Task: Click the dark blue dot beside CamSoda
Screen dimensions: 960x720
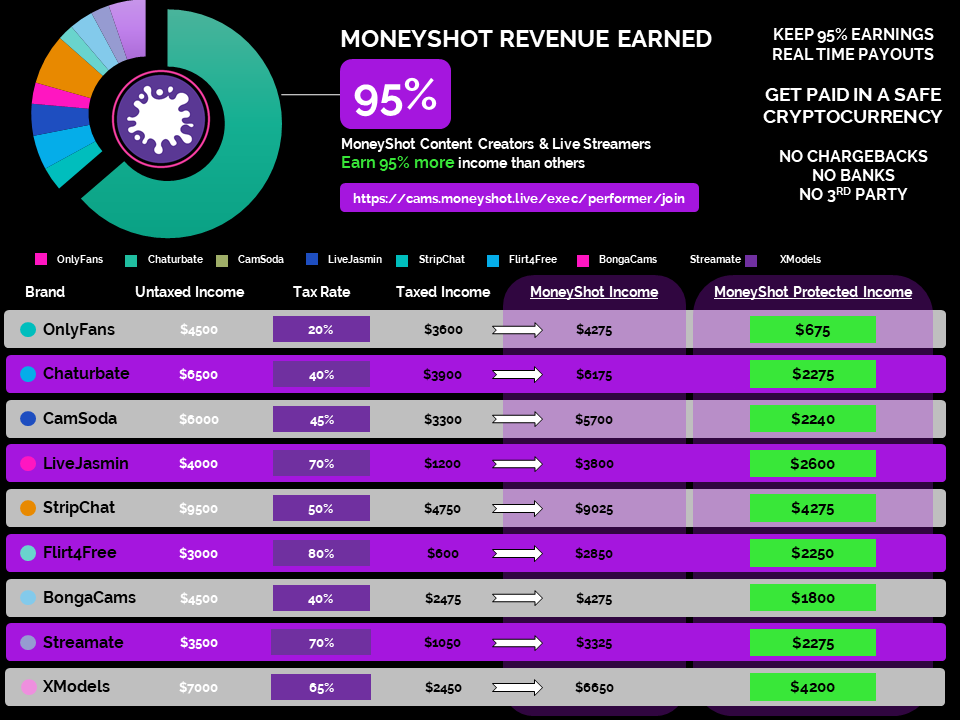Action: [28, 419]
